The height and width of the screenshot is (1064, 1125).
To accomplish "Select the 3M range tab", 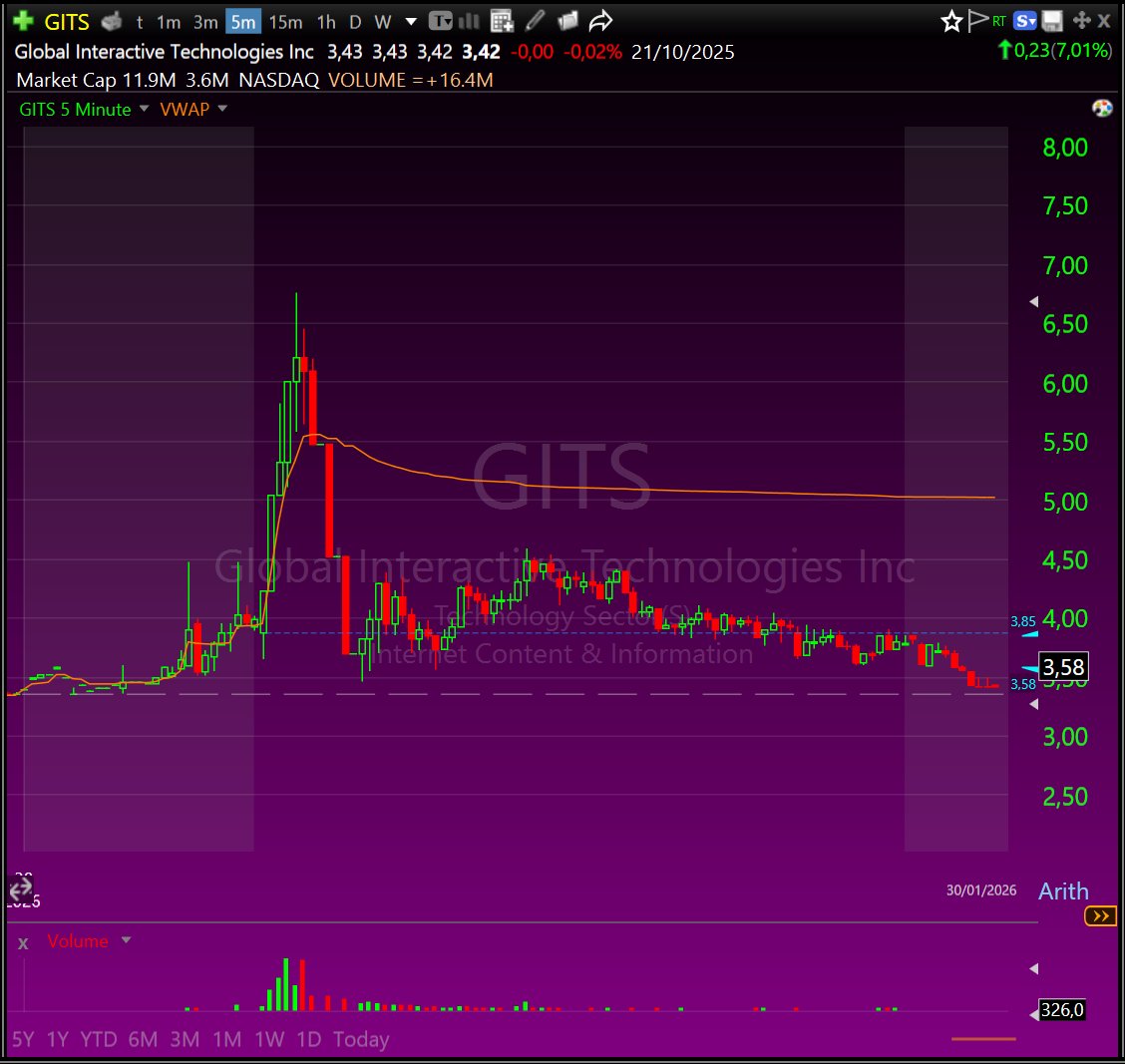I will [185, 1039].
